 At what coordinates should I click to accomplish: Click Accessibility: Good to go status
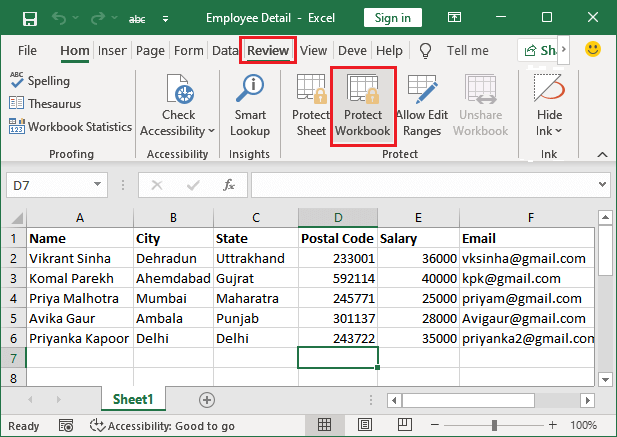162,426
